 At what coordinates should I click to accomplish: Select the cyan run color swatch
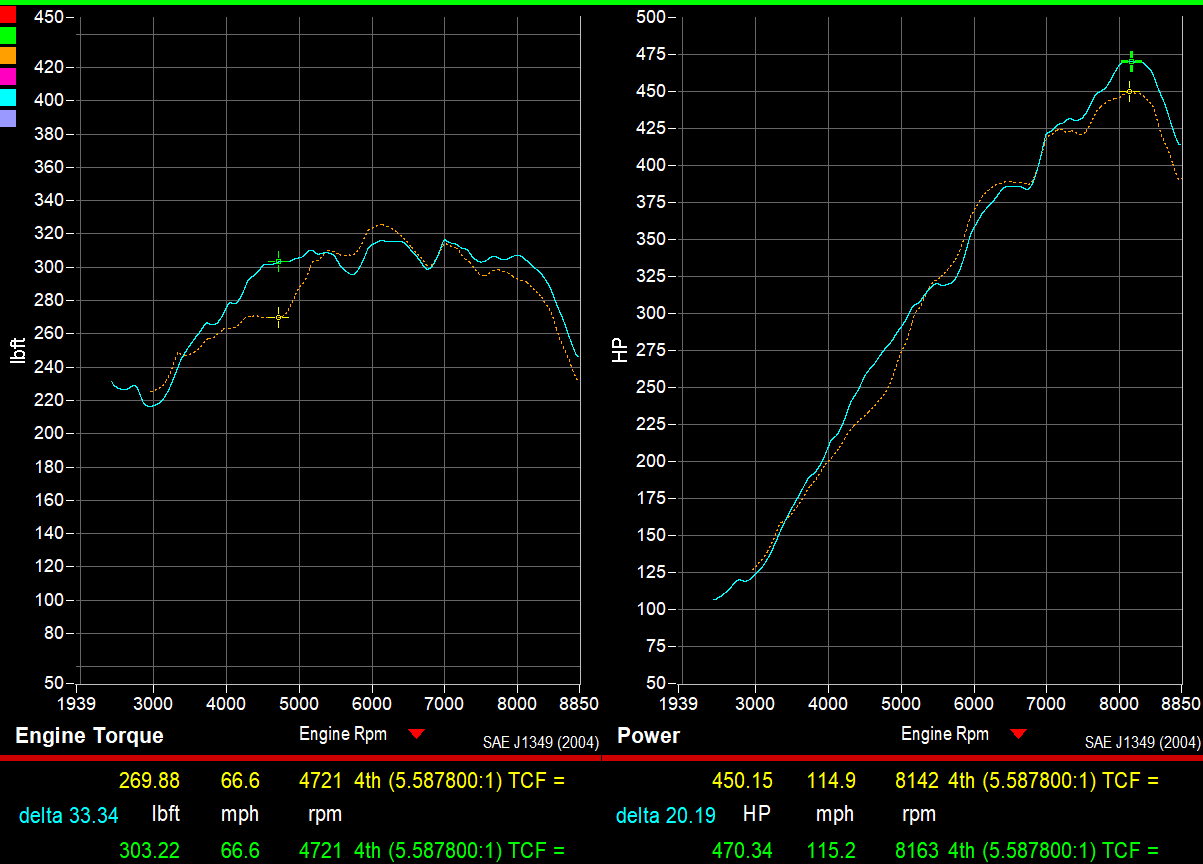click(x=8, y=97)
